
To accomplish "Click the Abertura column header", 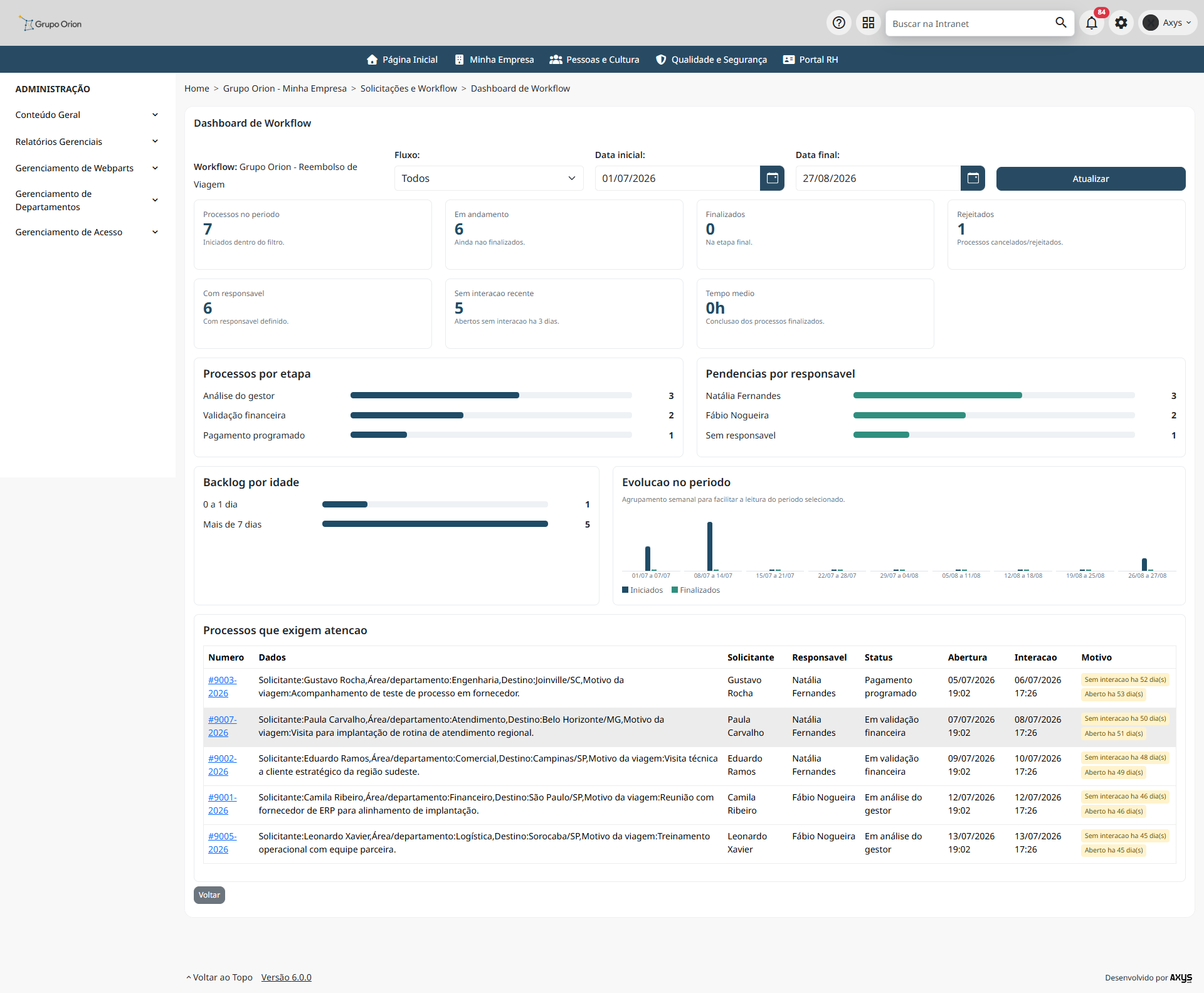I will (x=967, y=657).
